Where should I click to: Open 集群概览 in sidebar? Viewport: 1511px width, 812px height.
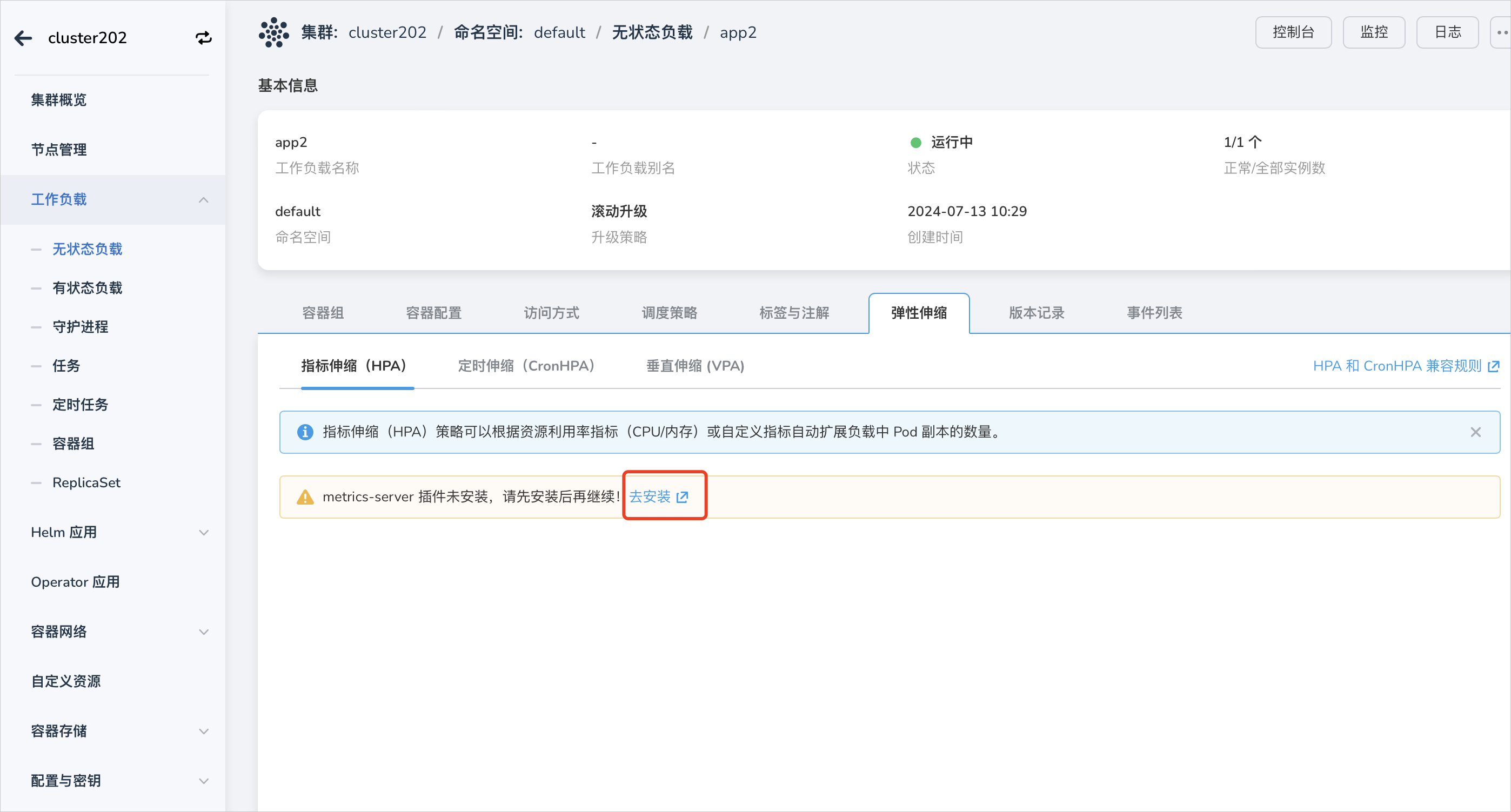[59, 100]
